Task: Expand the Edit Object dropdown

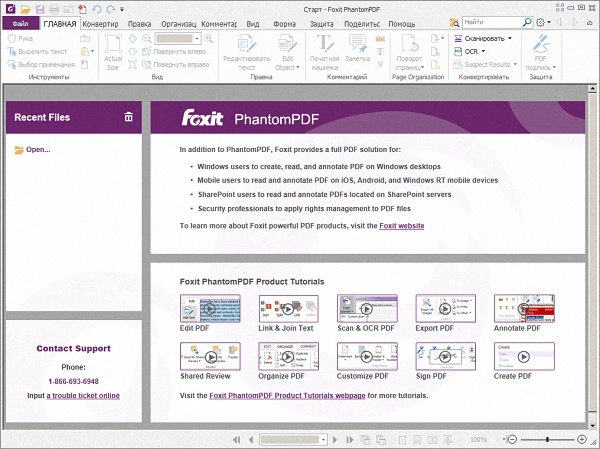Action: [298, 68]
